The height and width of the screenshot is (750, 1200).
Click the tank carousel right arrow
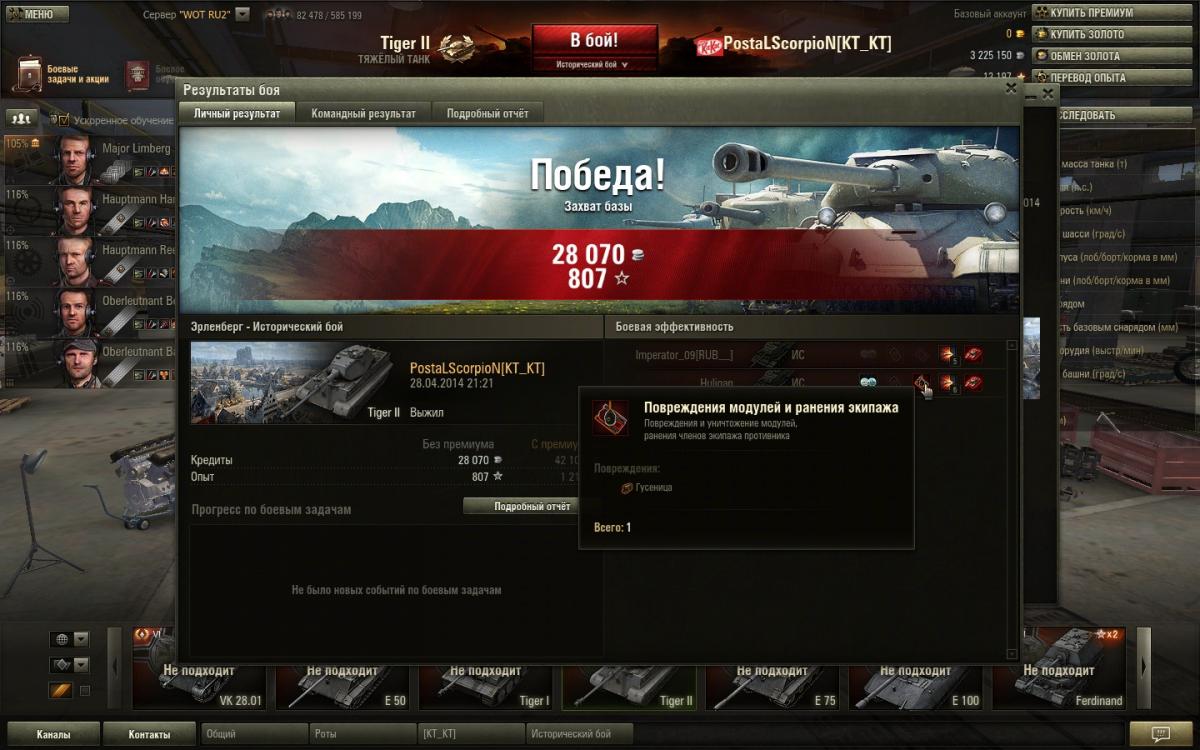pos(1144,667)
